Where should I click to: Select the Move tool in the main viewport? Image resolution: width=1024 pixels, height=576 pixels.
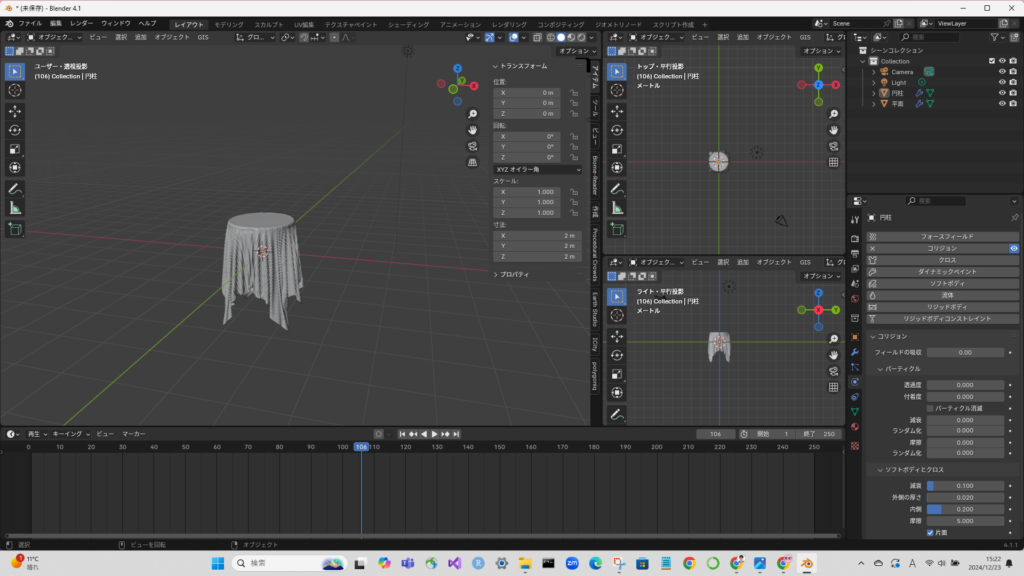[15, 111]
